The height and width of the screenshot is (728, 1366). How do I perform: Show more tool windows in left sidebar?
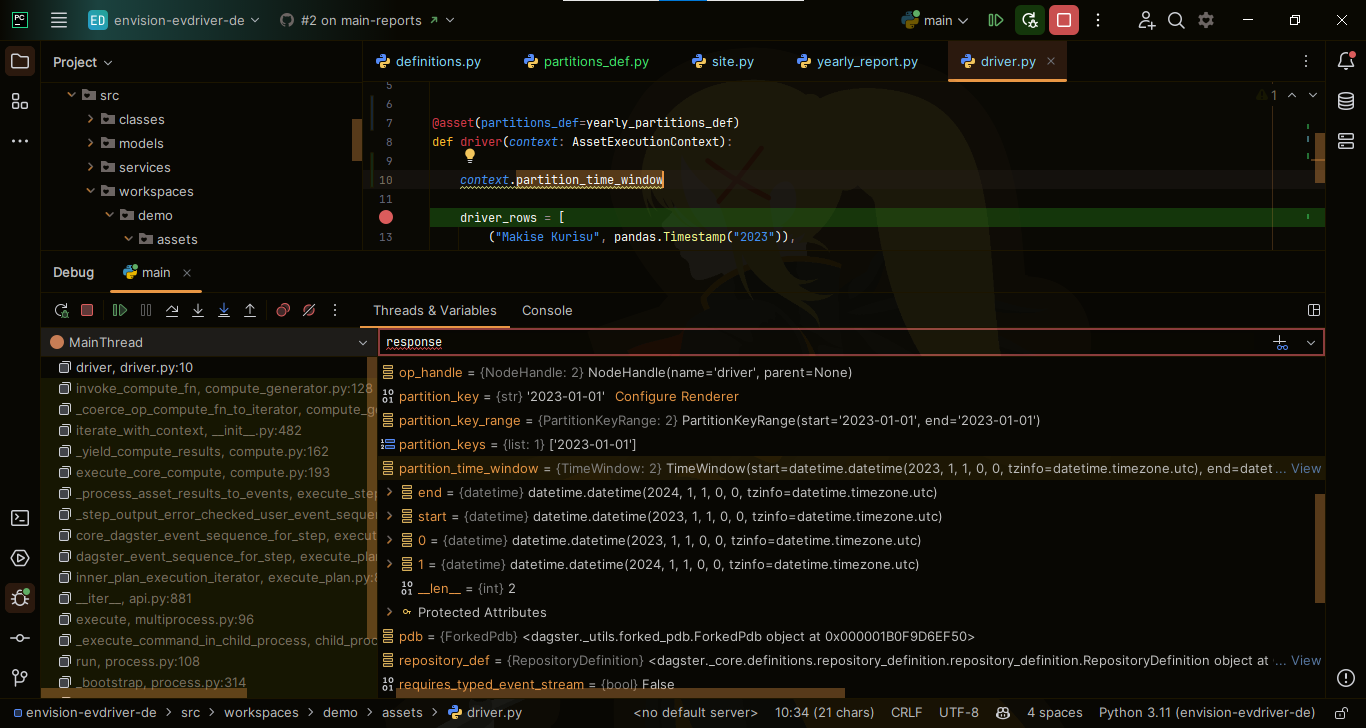point(20,141)
